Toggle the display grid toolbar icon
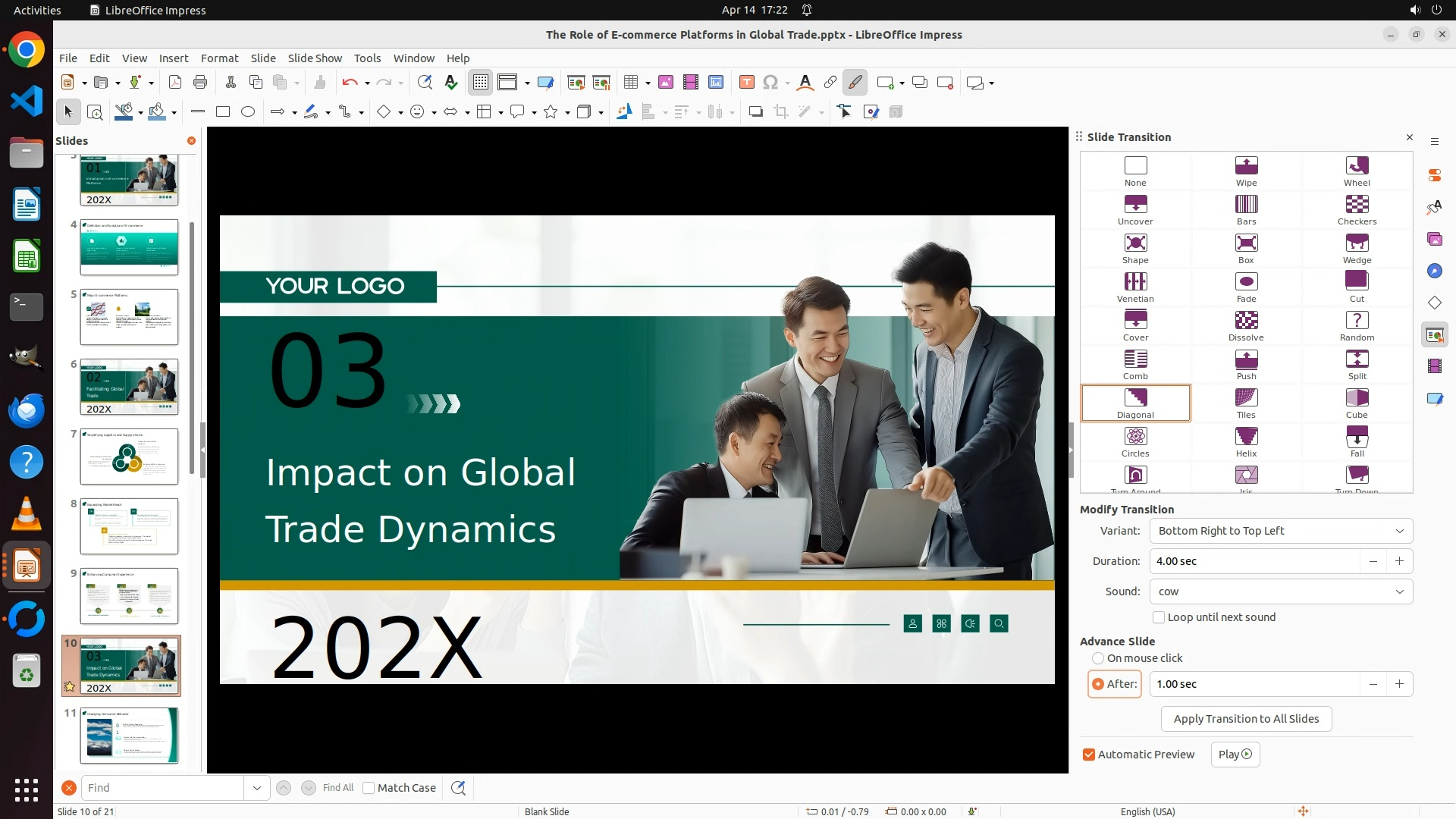 coord(481,83)
